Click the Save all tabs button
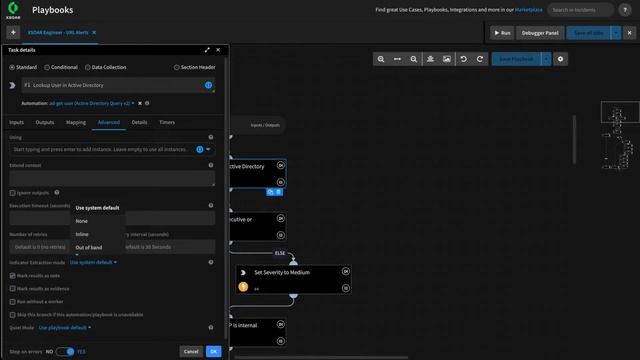This screenshot has width=640, height=360. (x=589, y=33)
